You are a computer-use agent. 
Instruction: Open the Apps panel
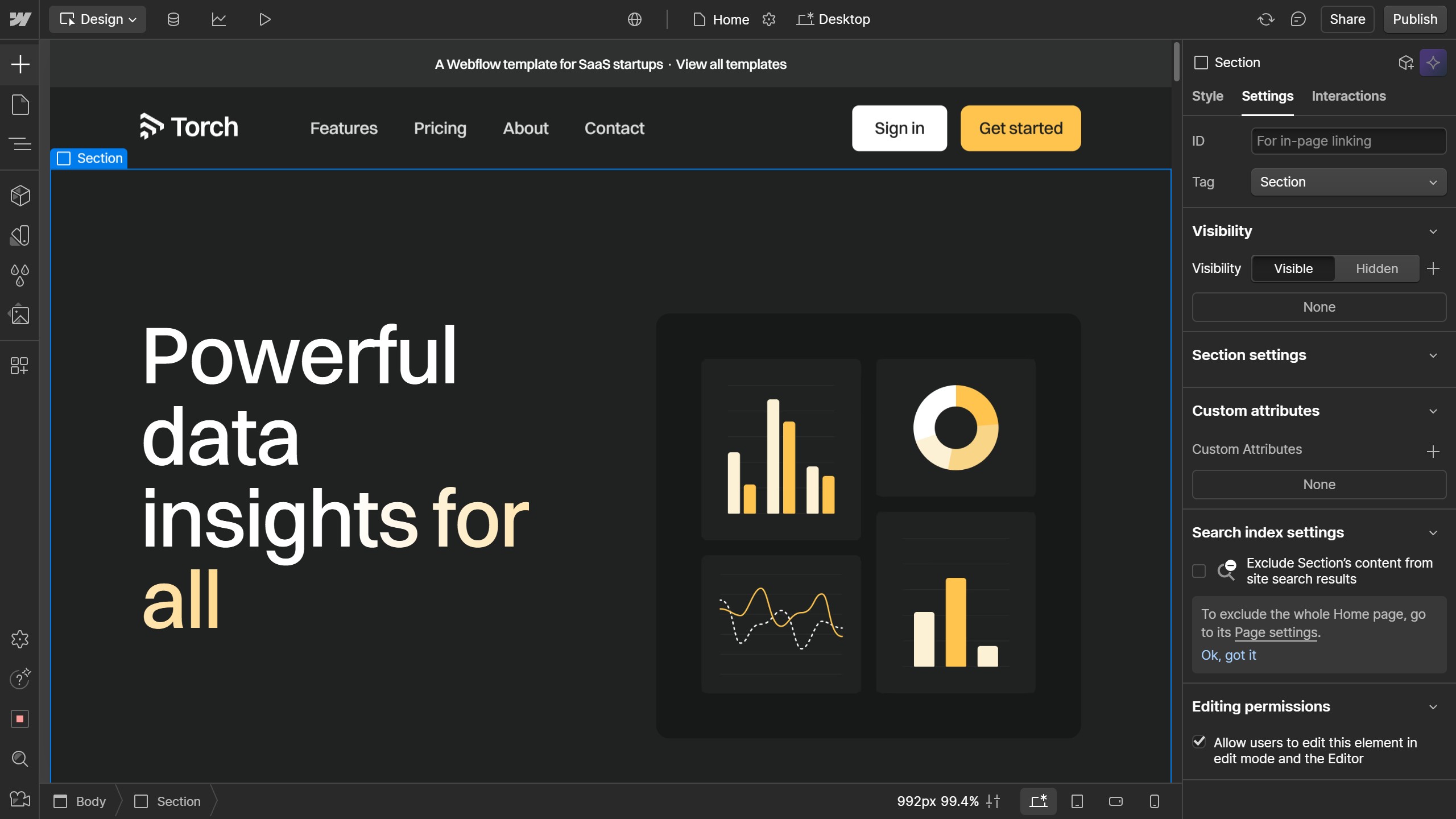[20, 365]
